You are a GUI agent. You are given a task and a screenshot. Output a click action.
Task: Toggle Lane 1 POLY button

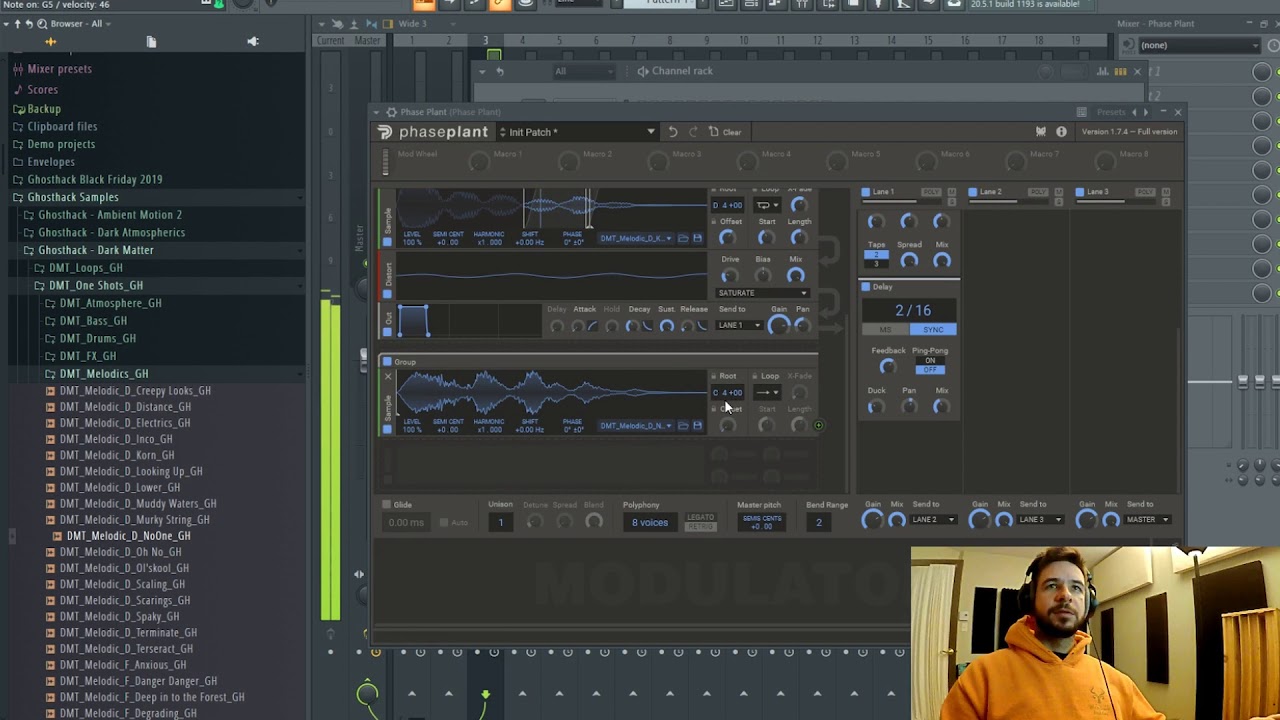[931, 192]
